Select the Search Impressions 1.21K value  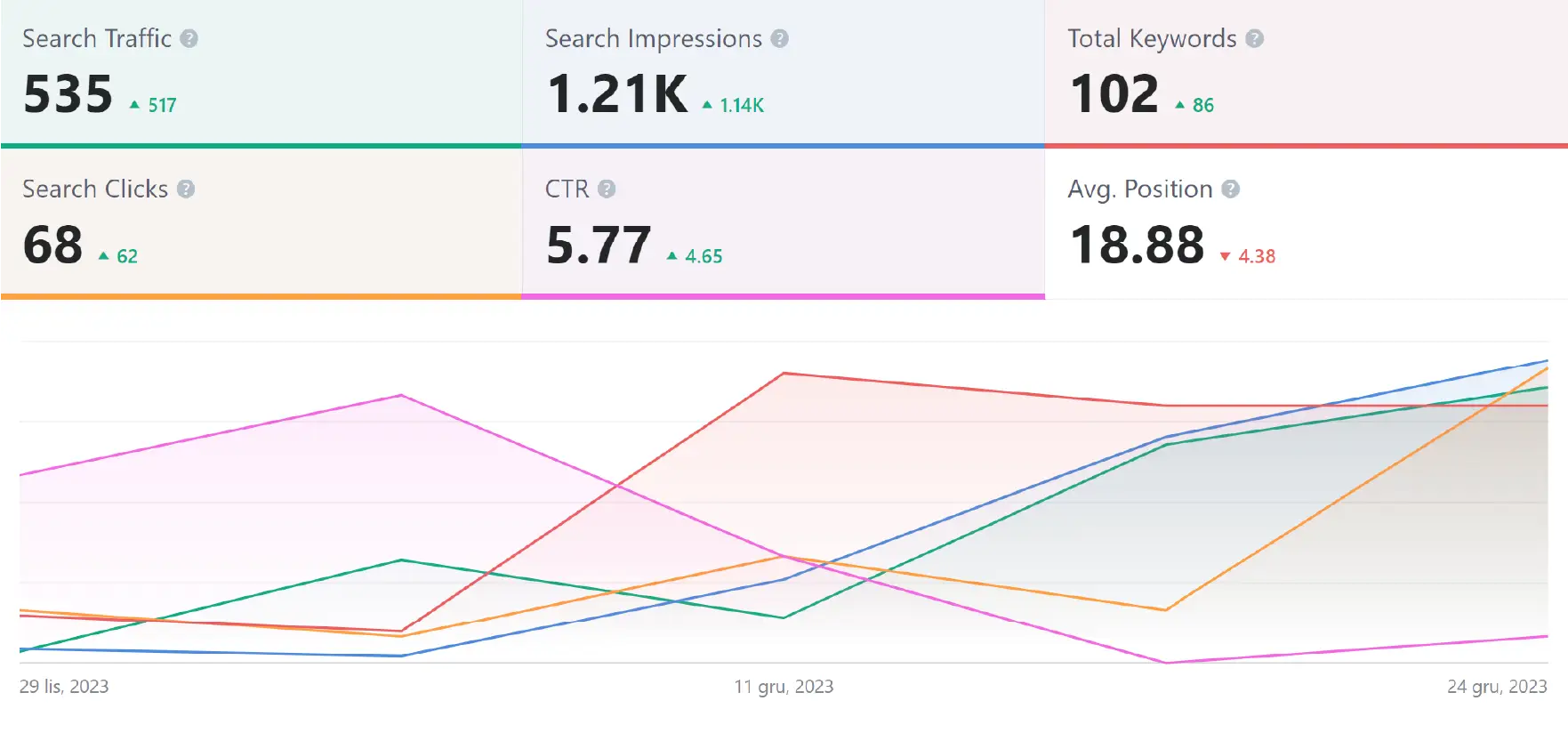tap(617, 94)
